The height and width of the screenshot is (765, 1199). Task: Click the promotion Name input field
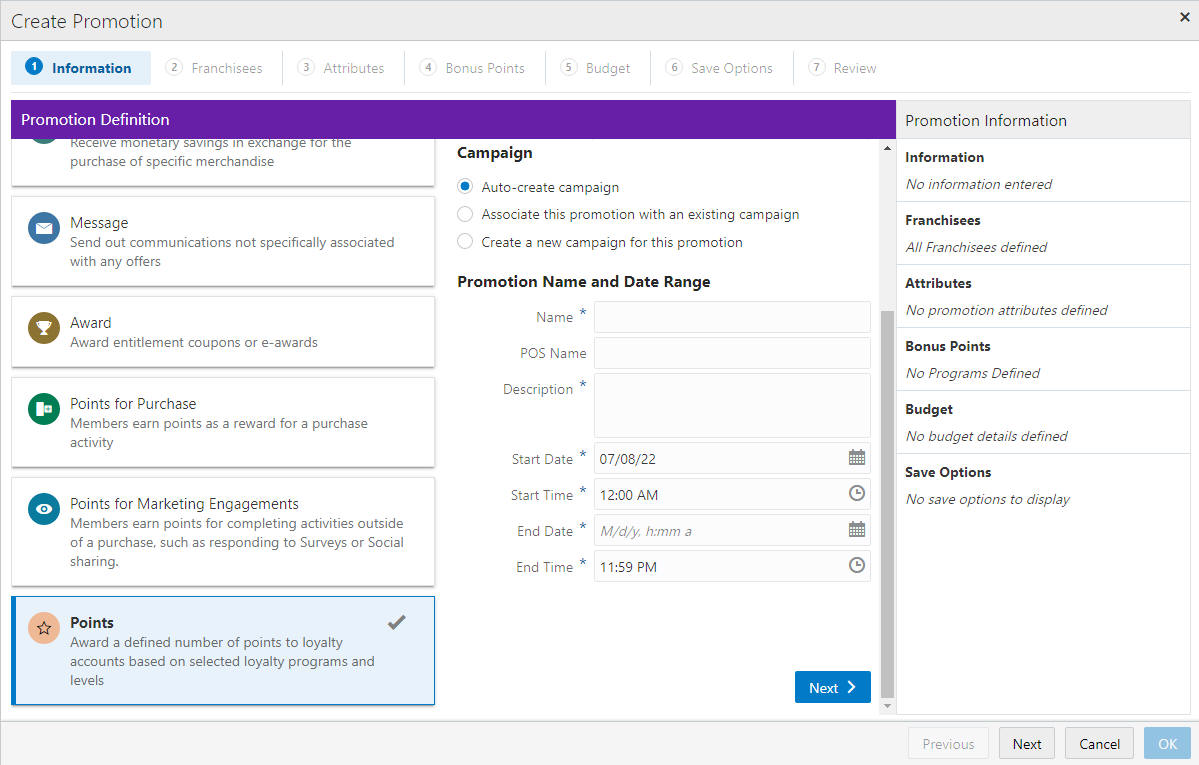[x=732, y=317]
